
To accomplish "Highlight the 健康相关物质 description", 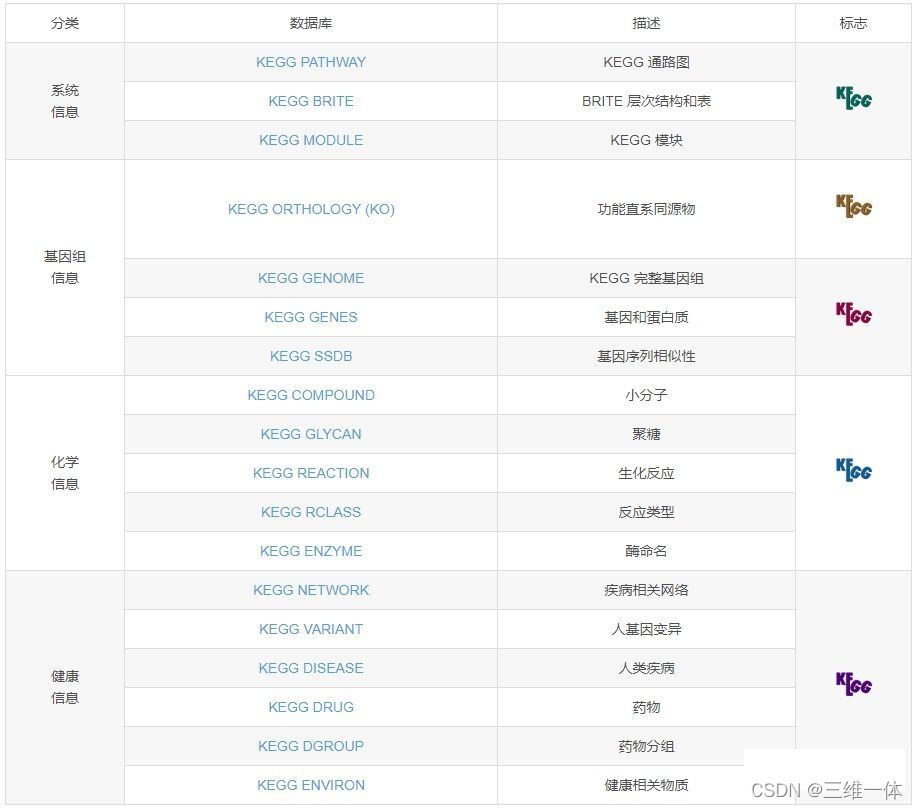I will [x=646, y=785].
